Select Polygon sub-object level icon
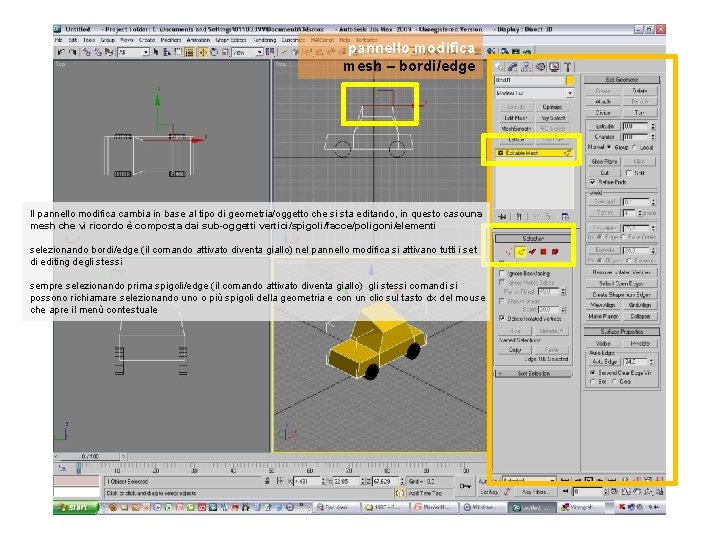This screenshot has height=540, width=720. coord(544,252)
